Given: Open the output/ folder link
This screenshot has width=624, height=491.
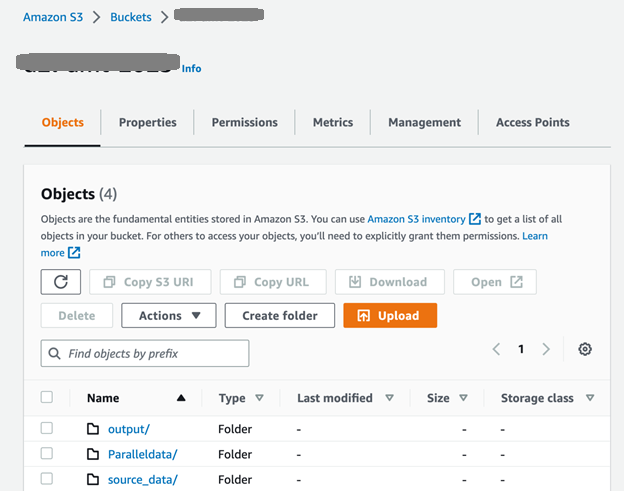Looking at the screenshot, I should 129,429.
